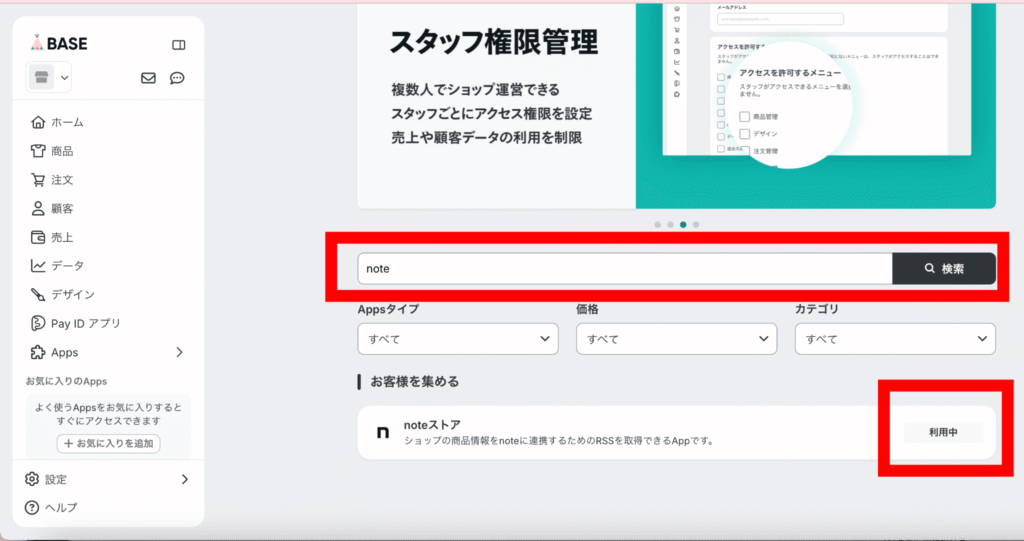Click the お気に入りのApps label
This screenshot has width=1024, height=541.
tap(66, 381)
